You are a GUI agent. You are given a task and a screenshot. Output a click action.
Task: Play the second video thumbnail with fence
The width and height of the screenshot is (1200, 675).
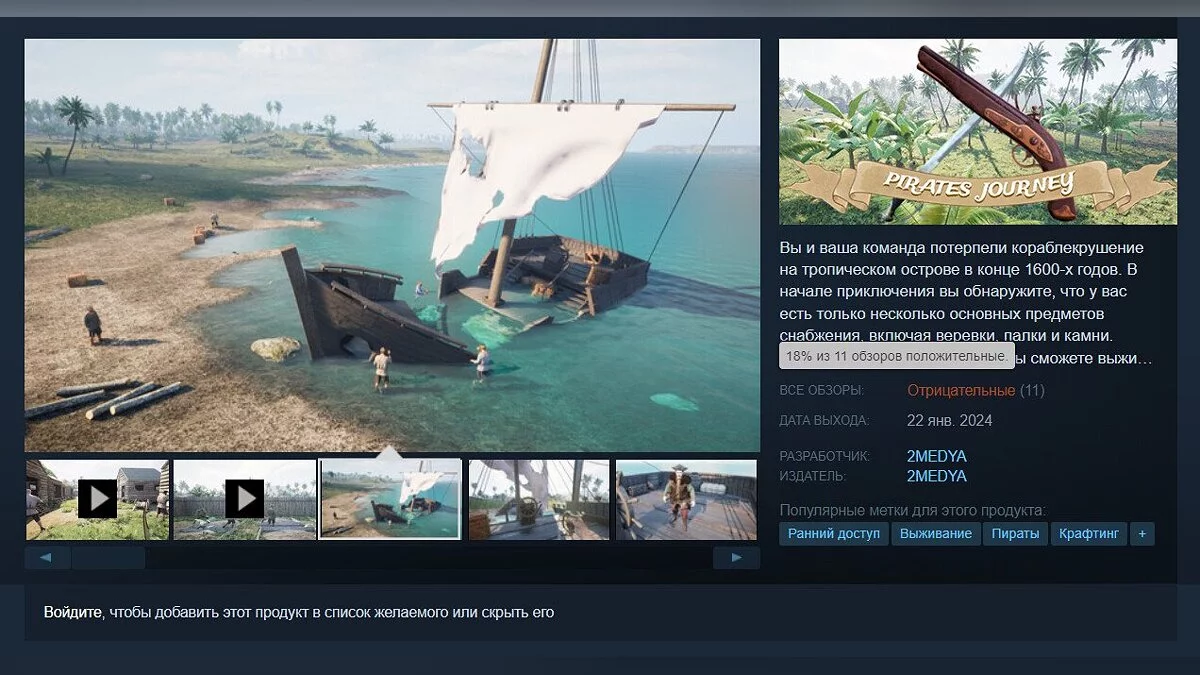point(245,499)
